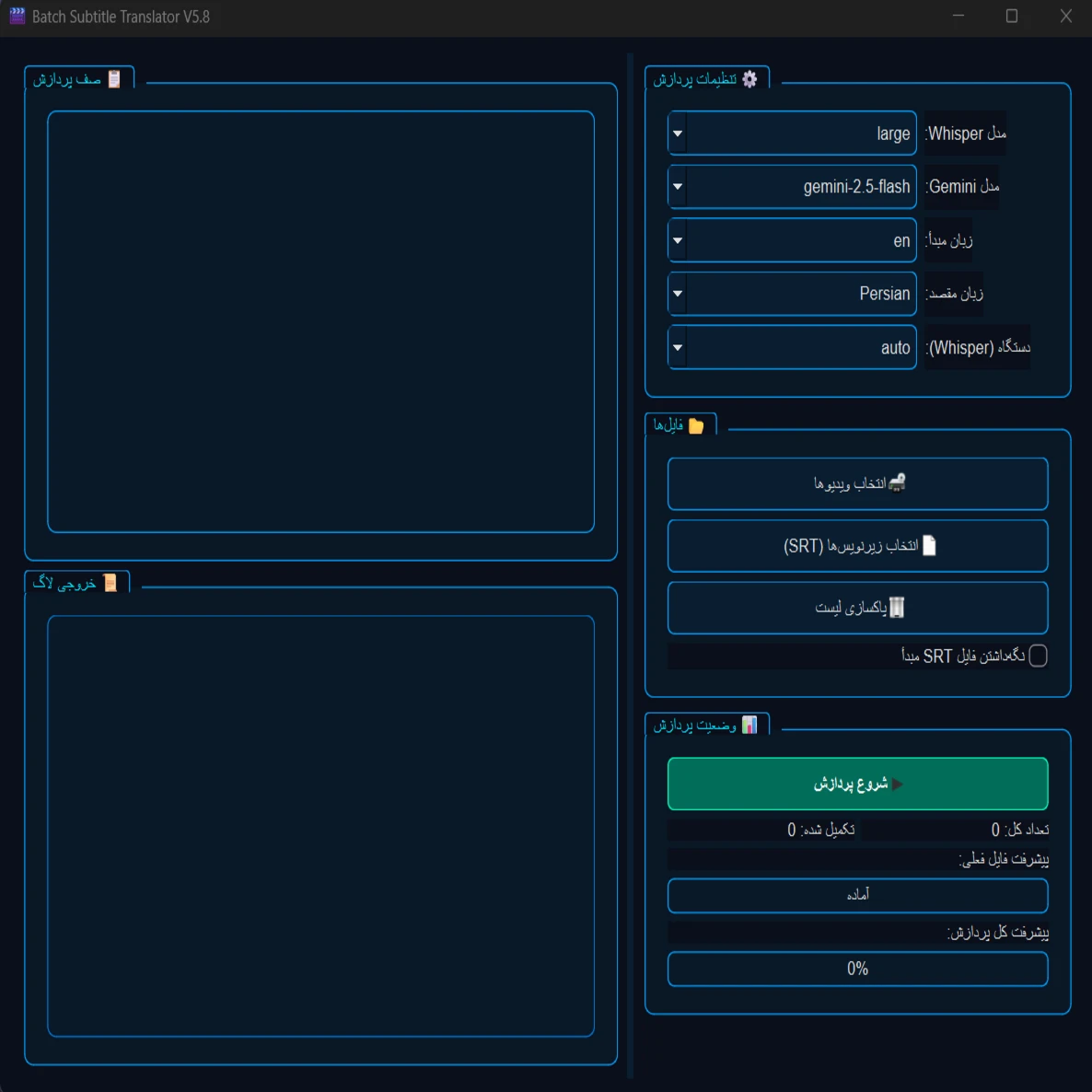Click the bar chart icon in status header
The width and height of the screenshot is (1092, 1092).
click(749, 726)
